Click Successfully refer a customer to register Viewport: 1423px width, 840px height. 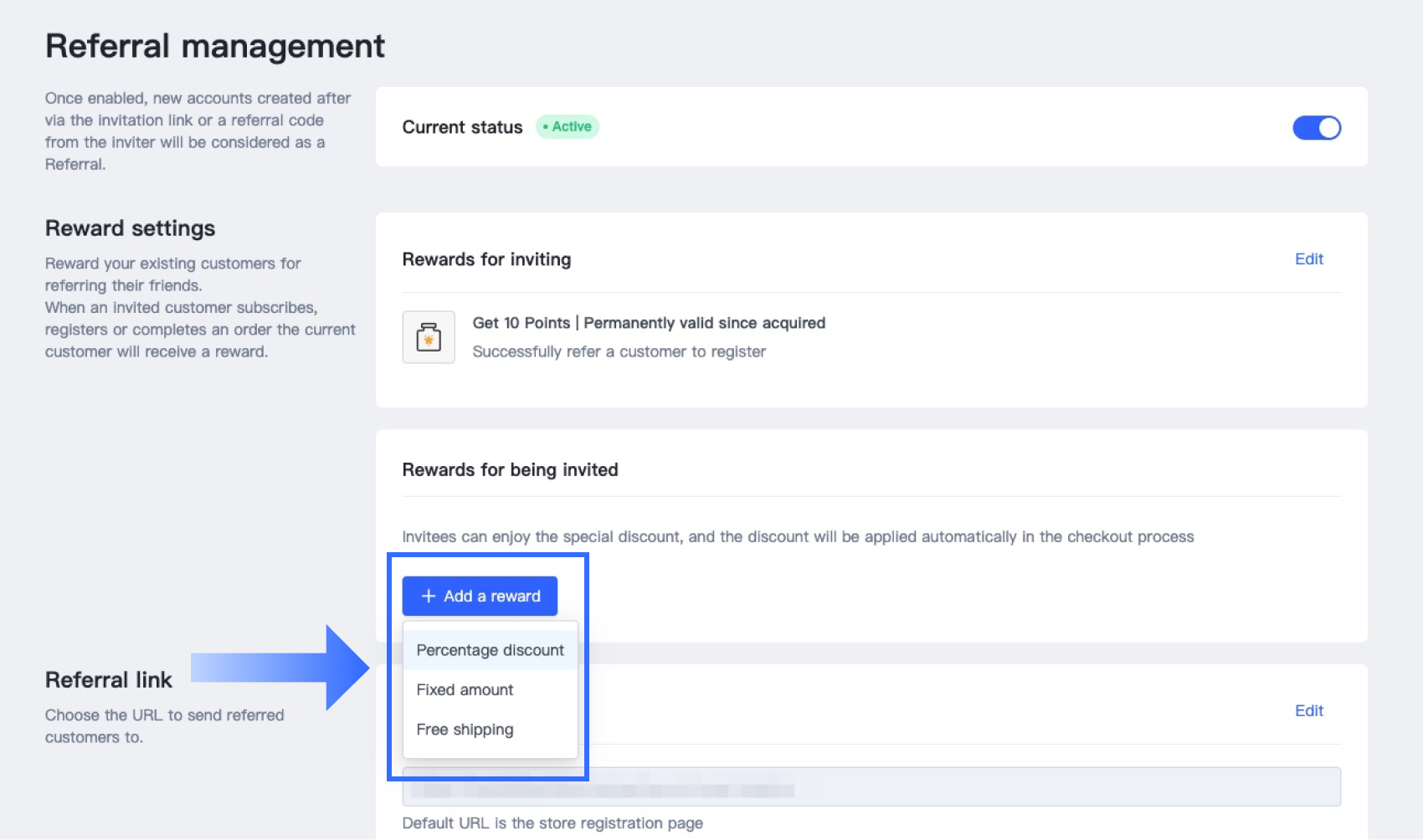click(619, 351)
